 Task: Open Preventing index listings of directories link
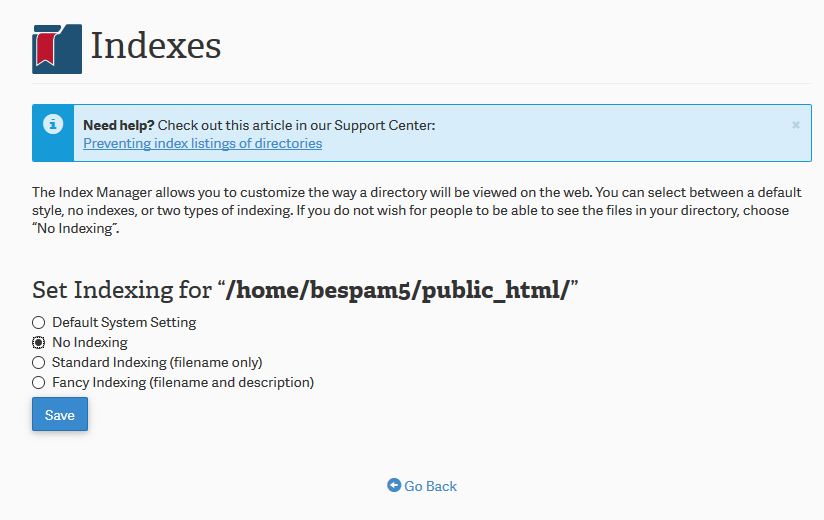202,143
